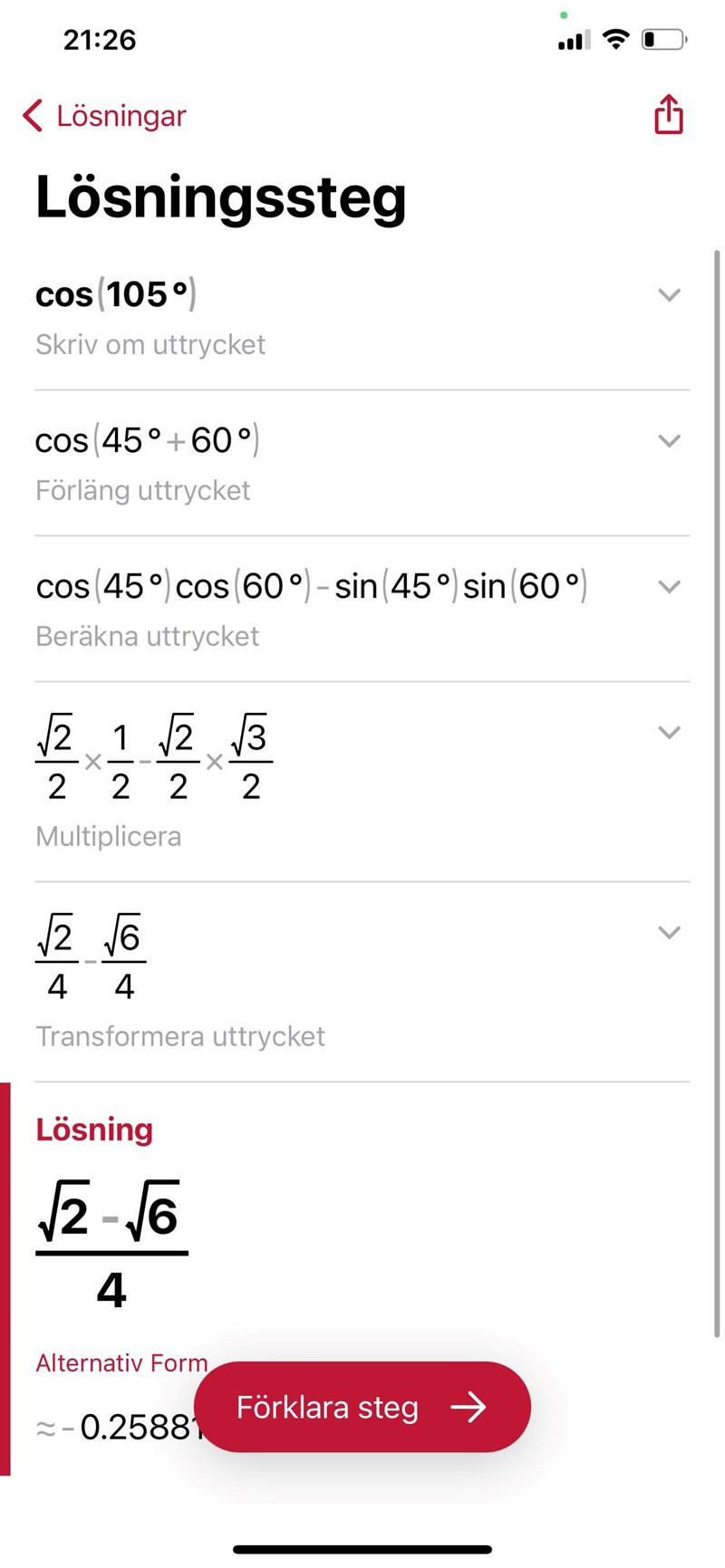This screenshot has height=1568, width=725.
Task: Tap the √2/4 − √6/4 expression
Action: pos(91,958)
